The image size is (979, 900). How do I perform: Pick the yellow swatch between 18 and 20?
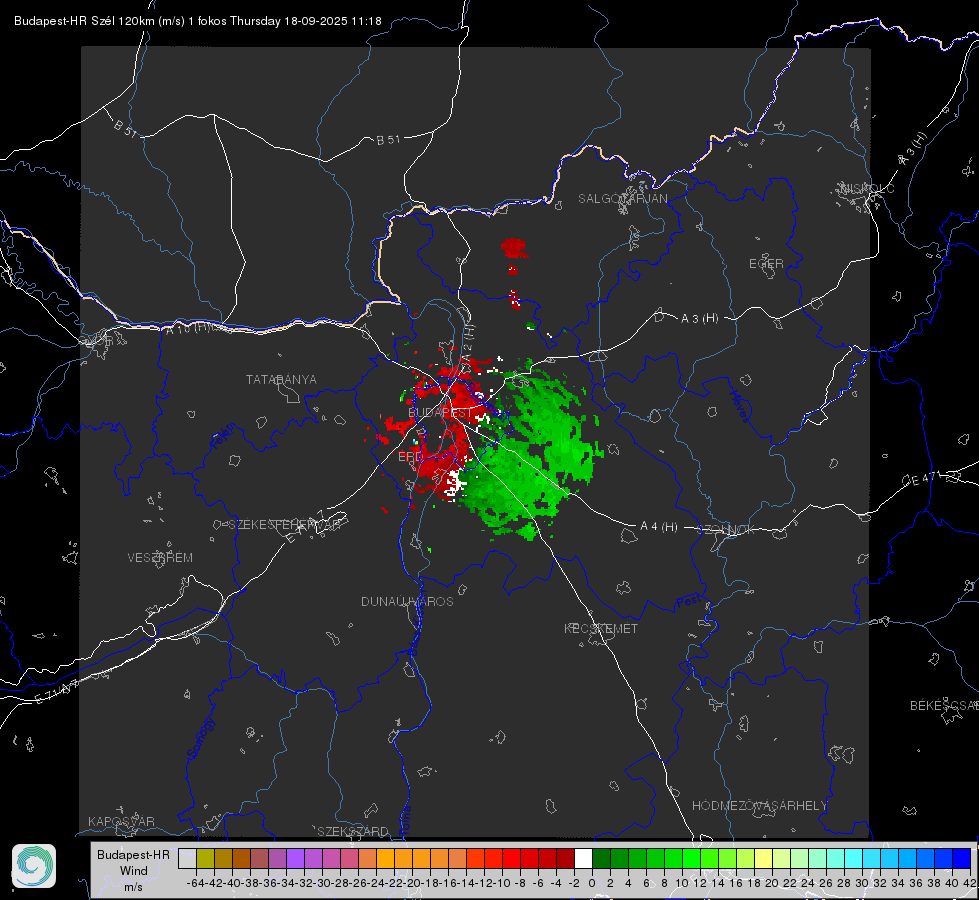(x=764, y=858)
